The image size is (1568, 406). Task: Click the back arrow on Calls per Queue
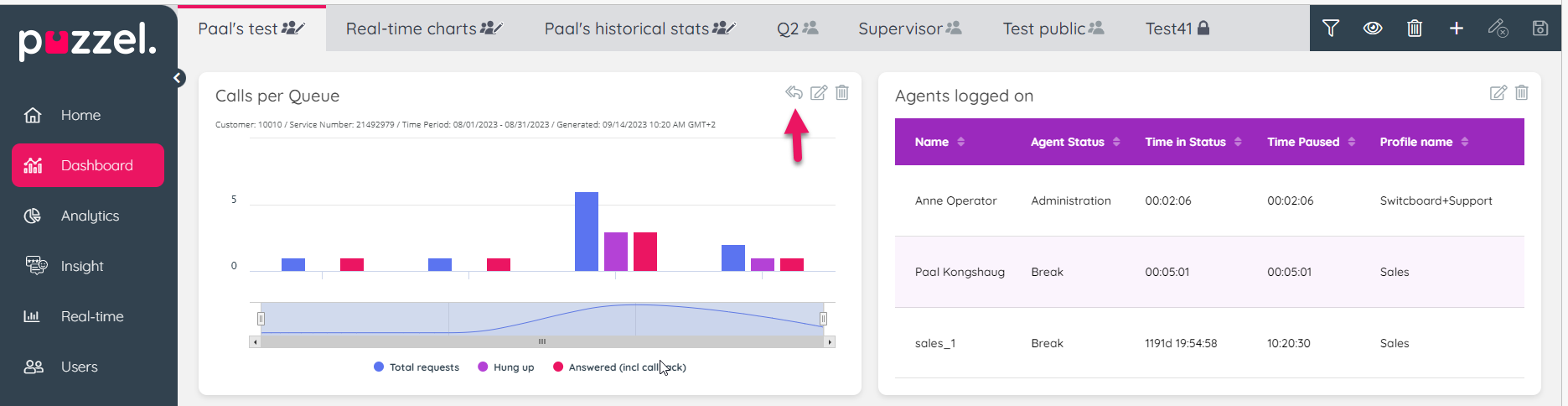tap(794, 93)
